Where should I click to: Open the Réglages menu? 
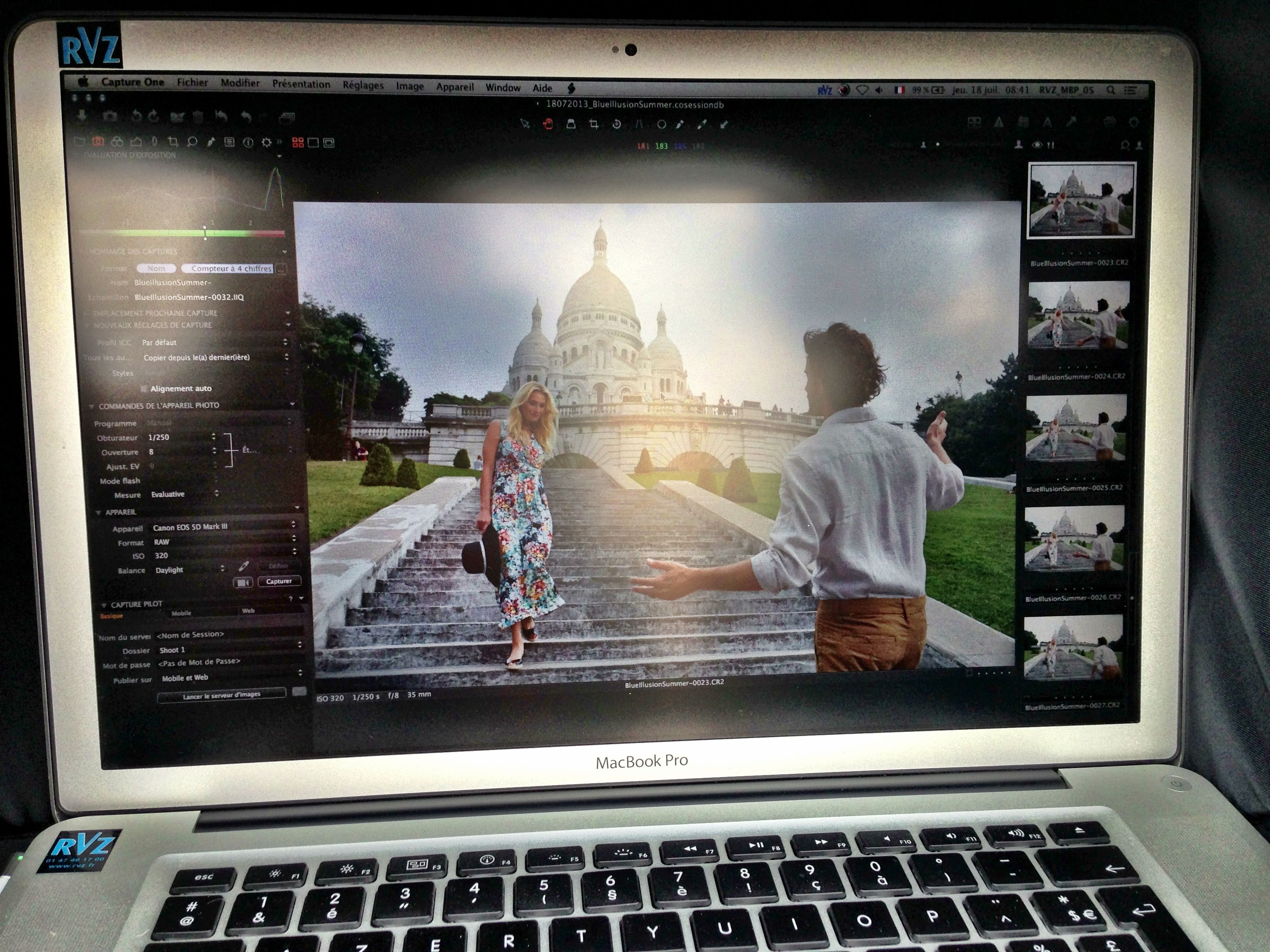[x=363, y=85]
